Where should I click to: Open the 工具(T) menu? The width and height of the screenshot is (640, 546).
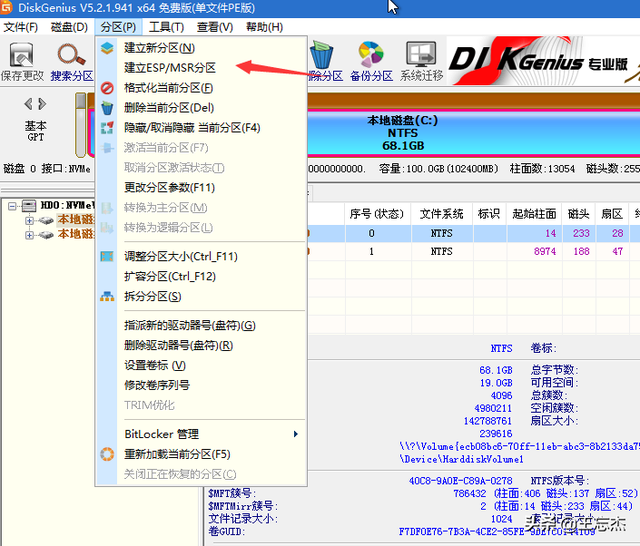click(166, 27)
